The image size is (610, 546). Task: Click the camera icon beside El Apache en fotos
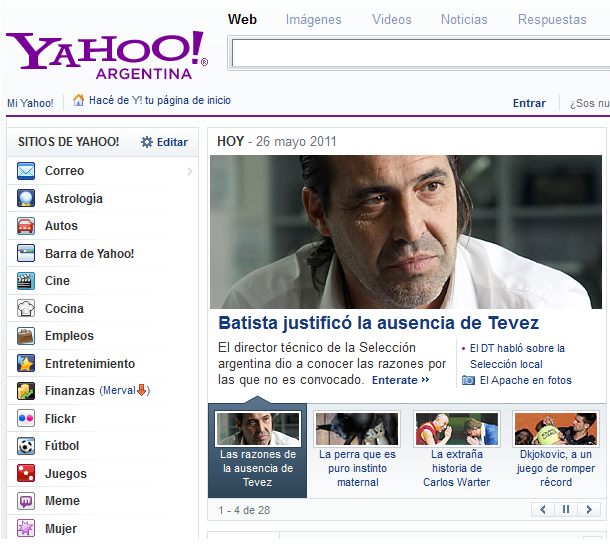tap(468, 380)
